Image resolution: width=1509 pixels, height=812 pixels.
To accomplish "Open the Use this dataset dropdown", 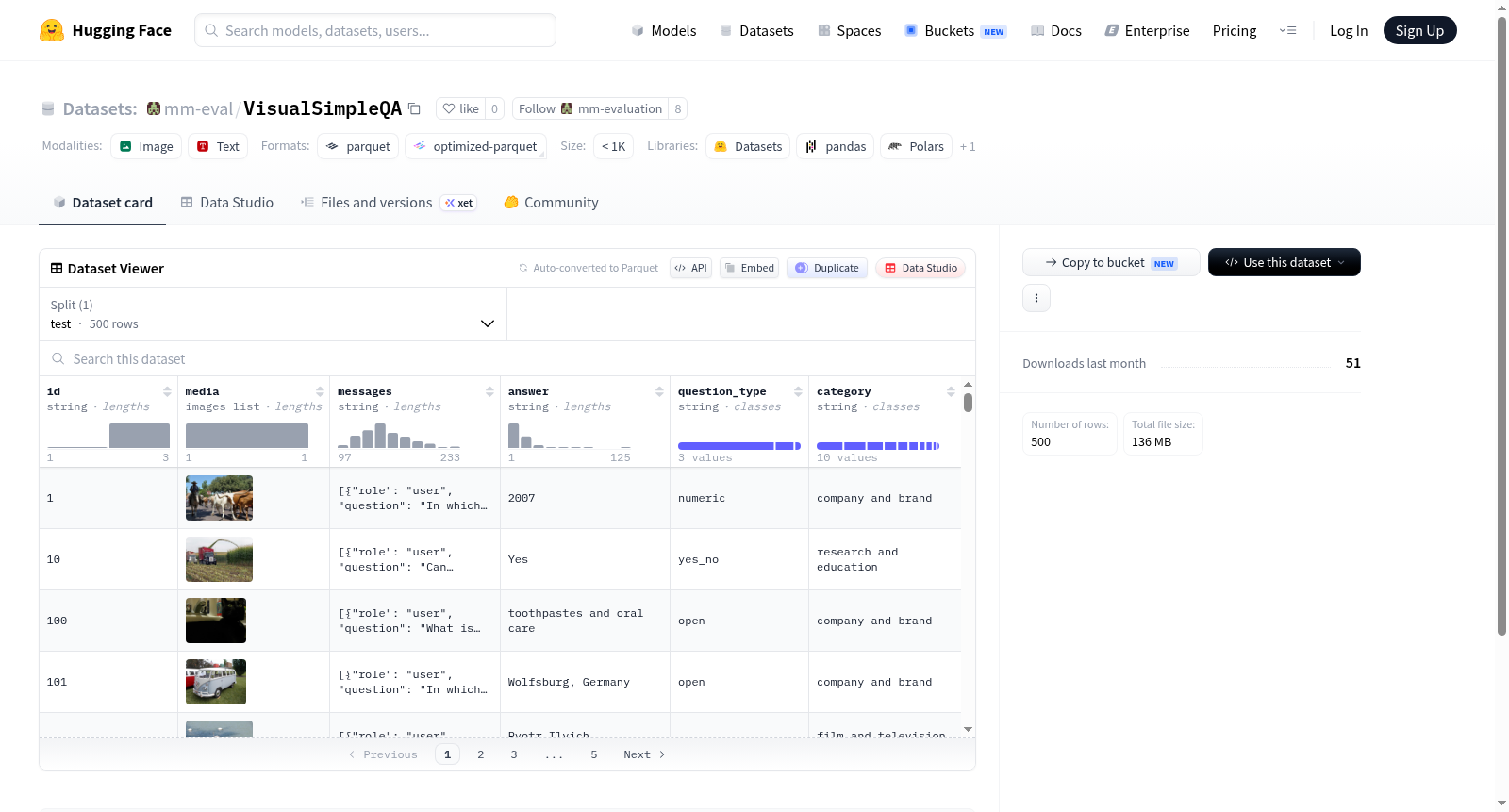I will click(x=1284, y=262).
